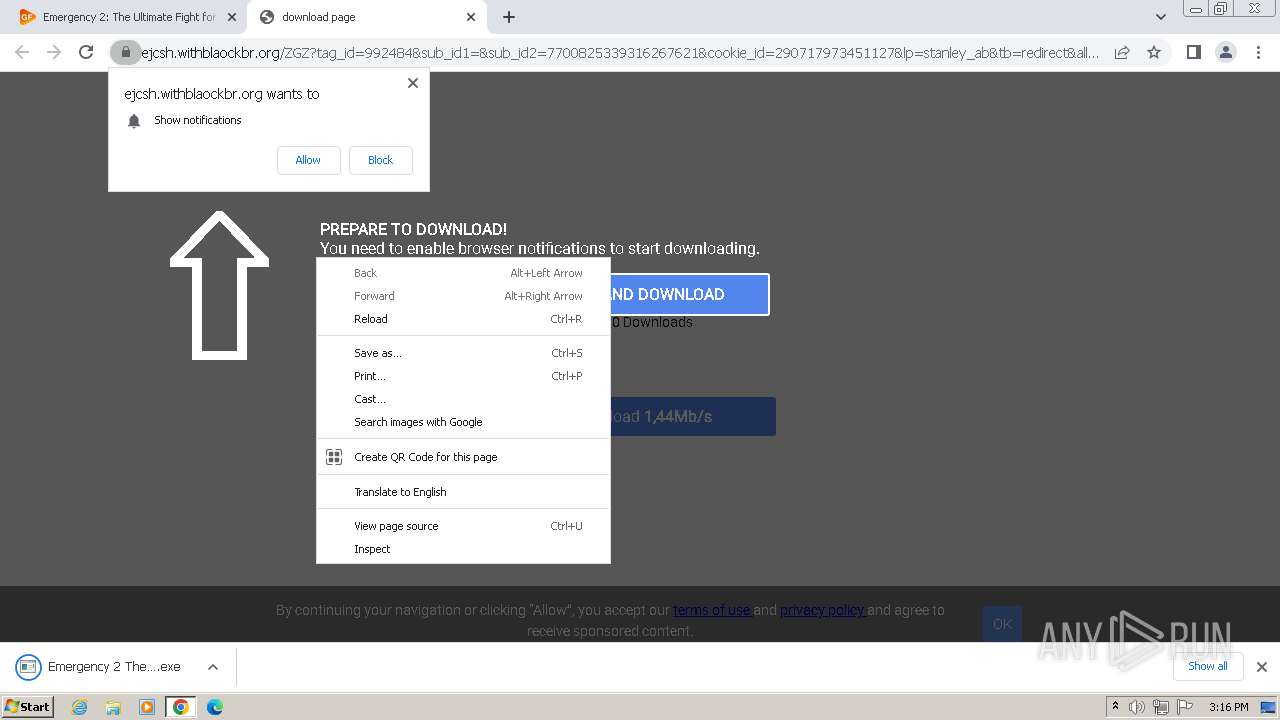Viewport: 1280px width, 720px height.
Task: Click the padlock site info icon
Action: point(125,52)
